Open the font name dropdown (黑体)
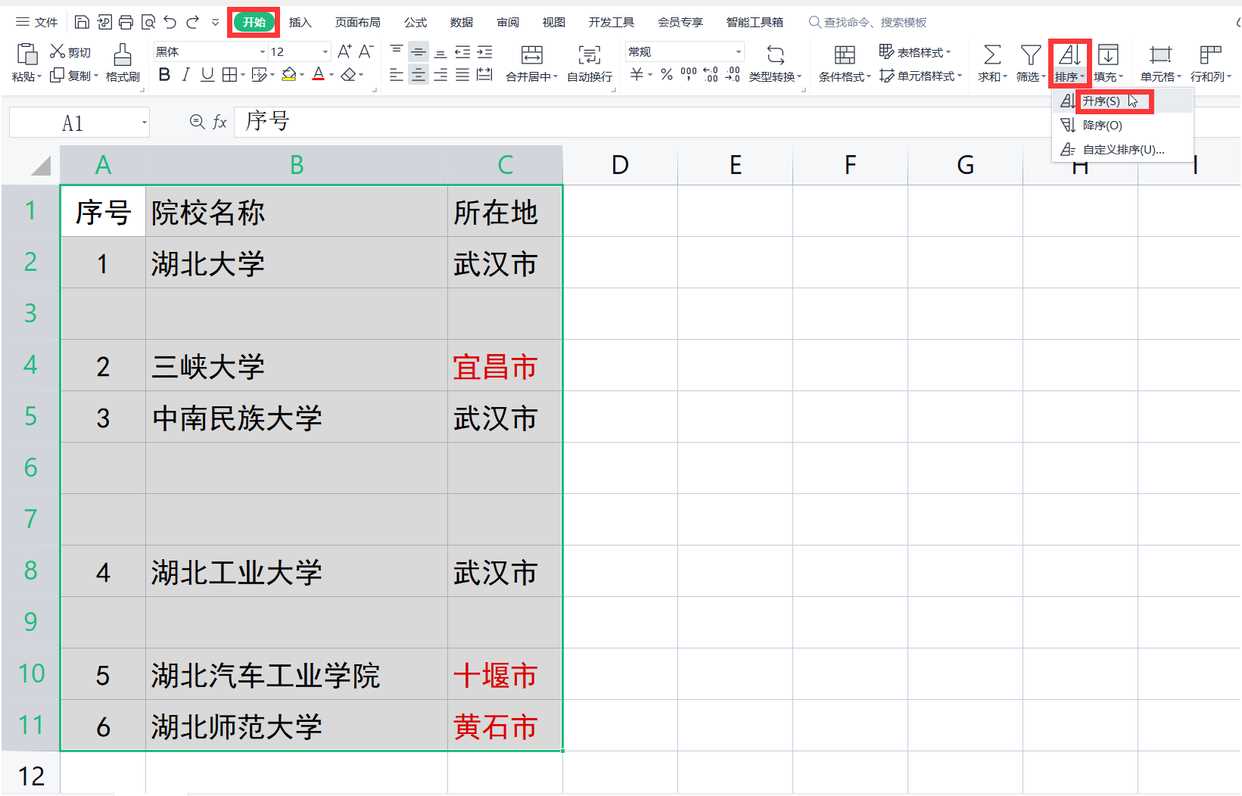The image size is (1242, 796). (263, 52)
